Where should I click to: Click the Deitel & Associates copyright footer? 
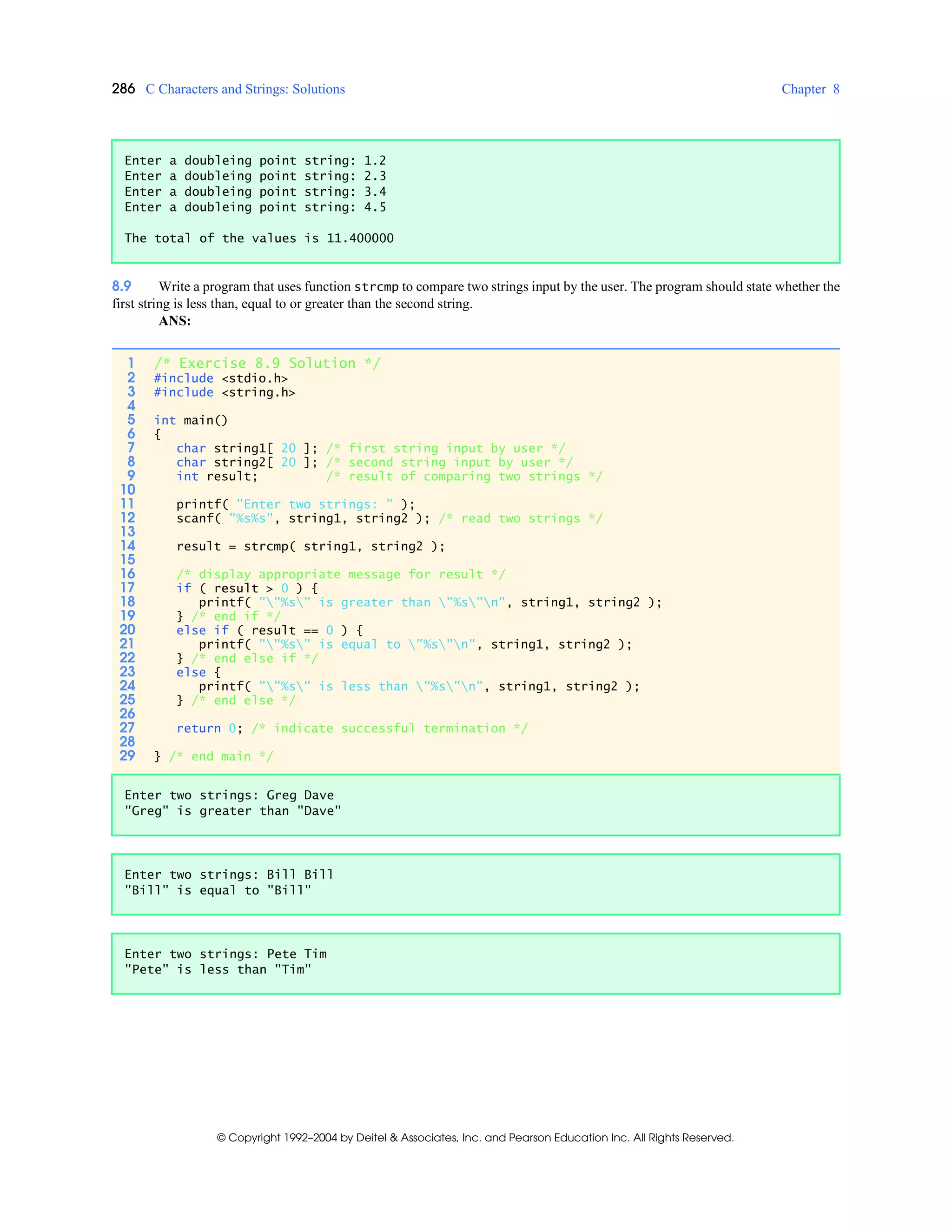pos(476,1137)
